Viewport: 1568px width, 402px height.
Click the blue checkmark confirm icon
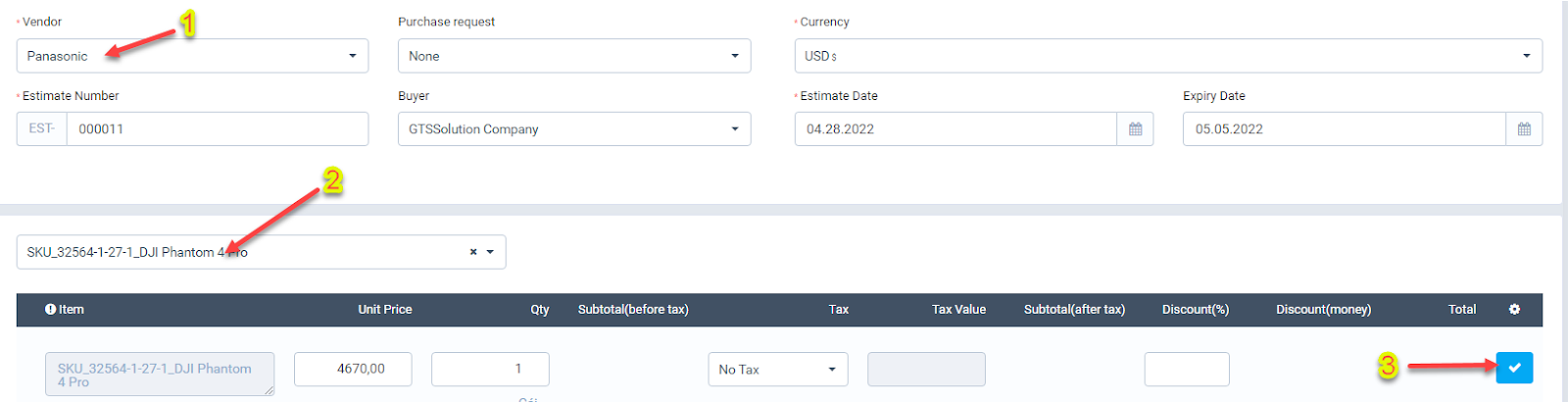1514,368
